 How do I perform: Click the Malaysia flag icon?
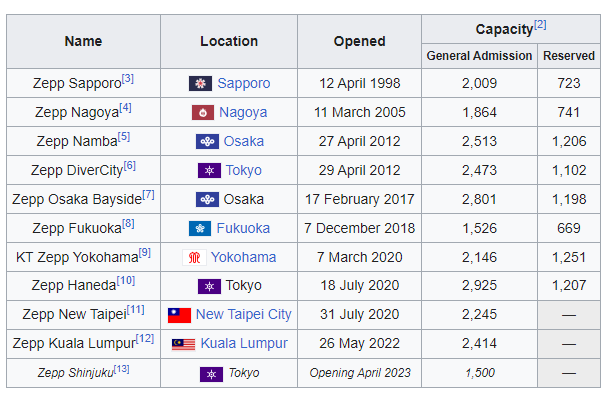coord(183,344)
